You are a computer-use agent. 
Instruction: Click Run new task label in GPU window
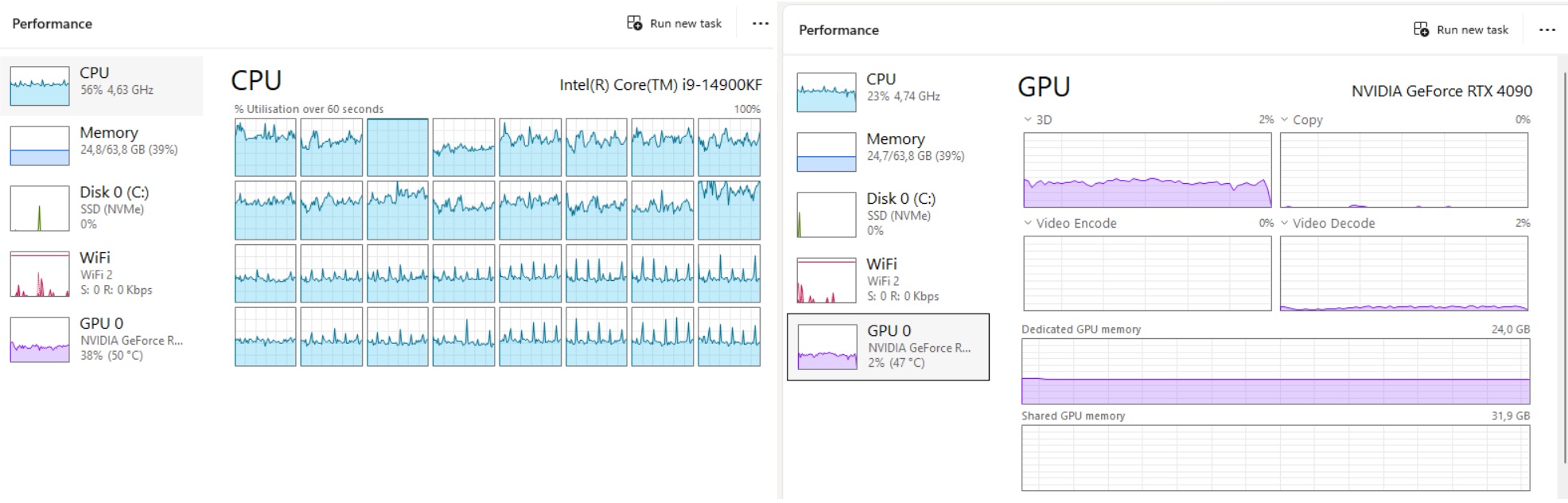click(1473, 29)
